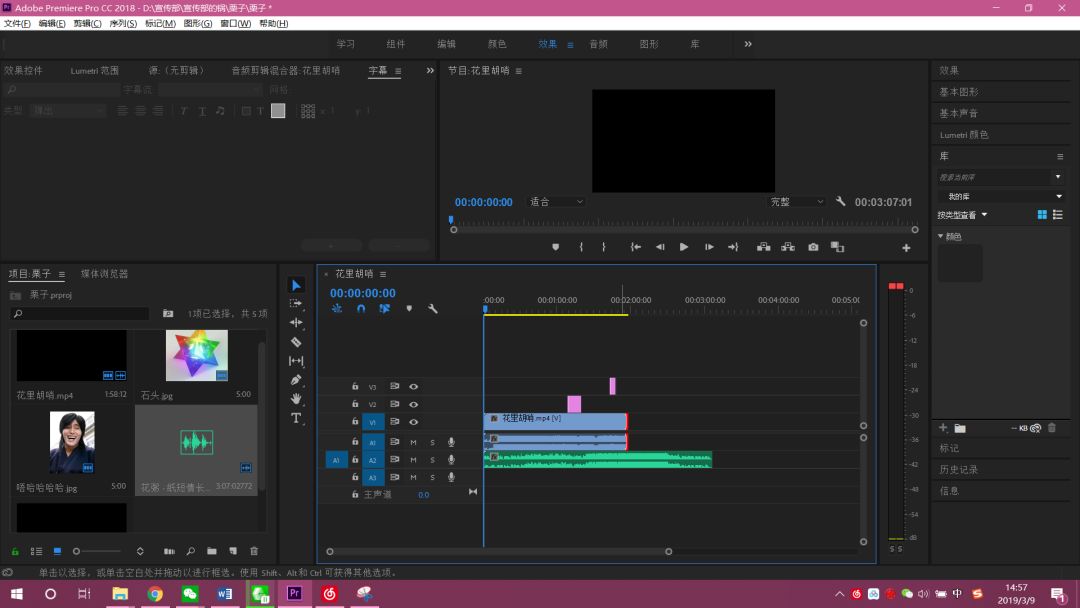1080x608 pixels.
Task: Step forward one frame
Action: click(709, 247)
